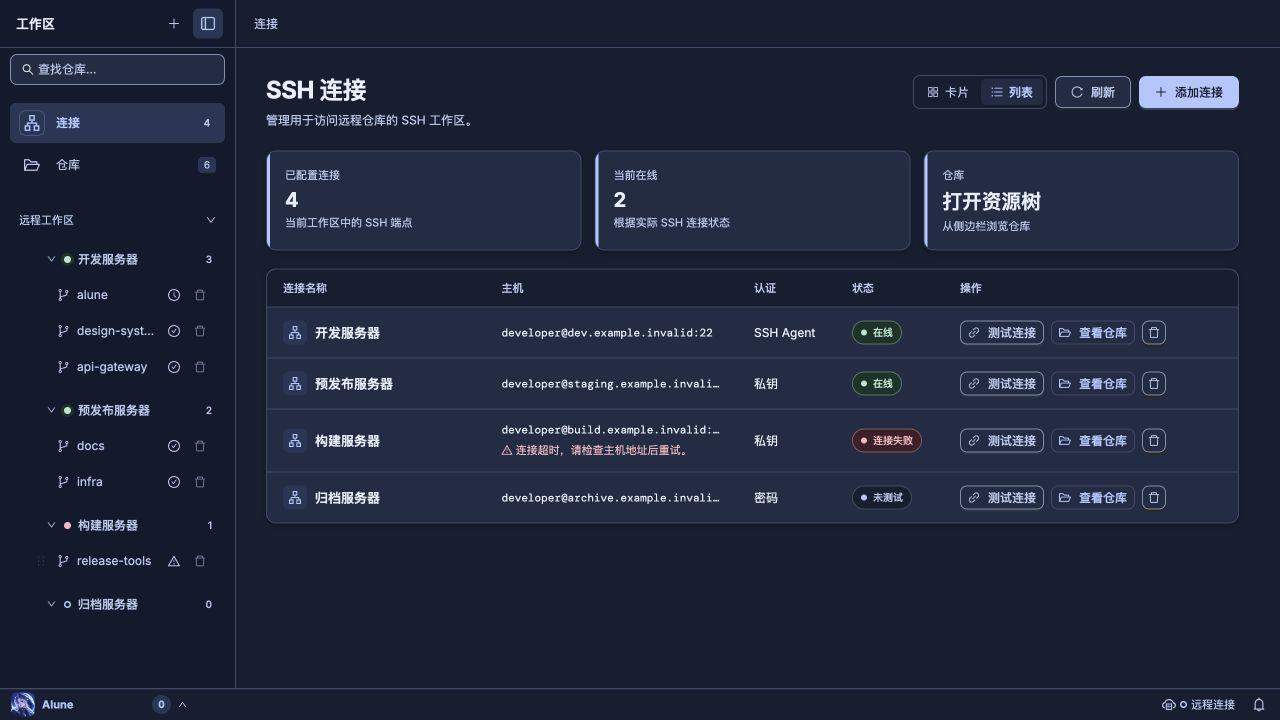Delete release-tools with its trash icon
This screenshot has width=1280, height=720.
(x=200, y=561)
